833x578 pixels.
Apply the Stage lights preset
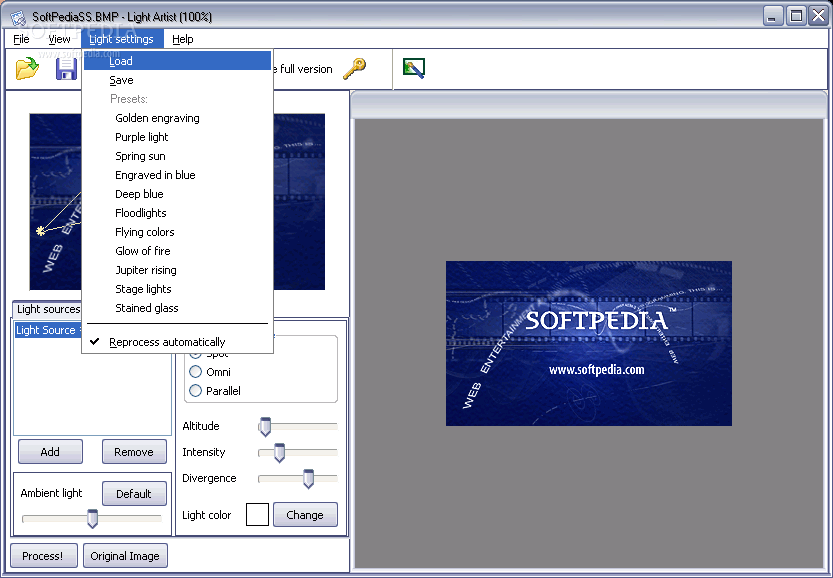[177, 289]
